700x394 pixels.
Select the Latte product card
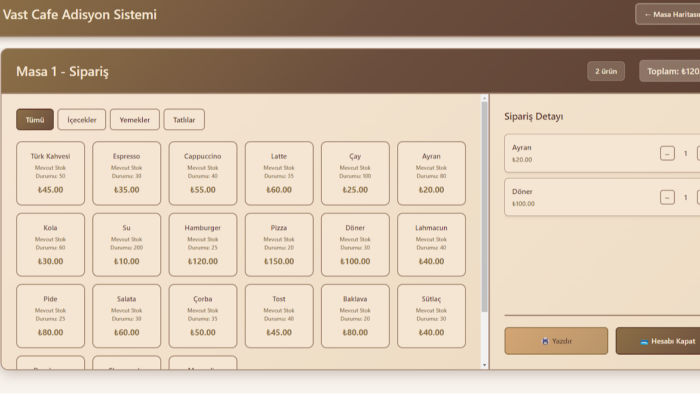(x=279, y=174)
